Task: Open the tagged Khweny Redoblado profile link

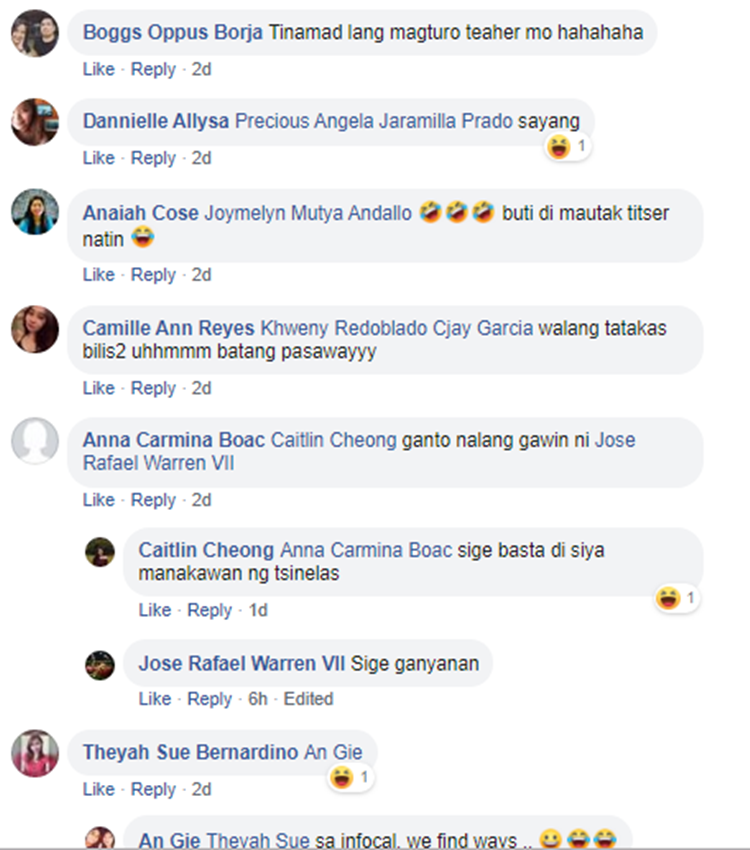Action: (x=344, y=328)
